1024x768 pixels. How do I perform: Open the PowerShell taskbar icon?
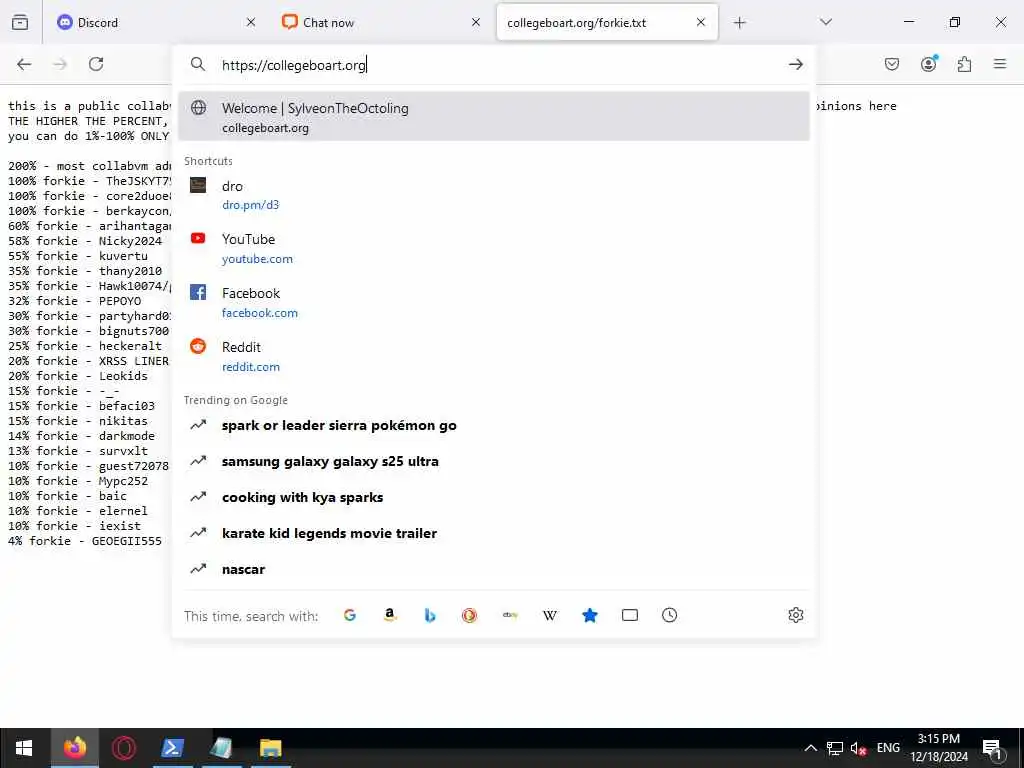click(172, 748)
